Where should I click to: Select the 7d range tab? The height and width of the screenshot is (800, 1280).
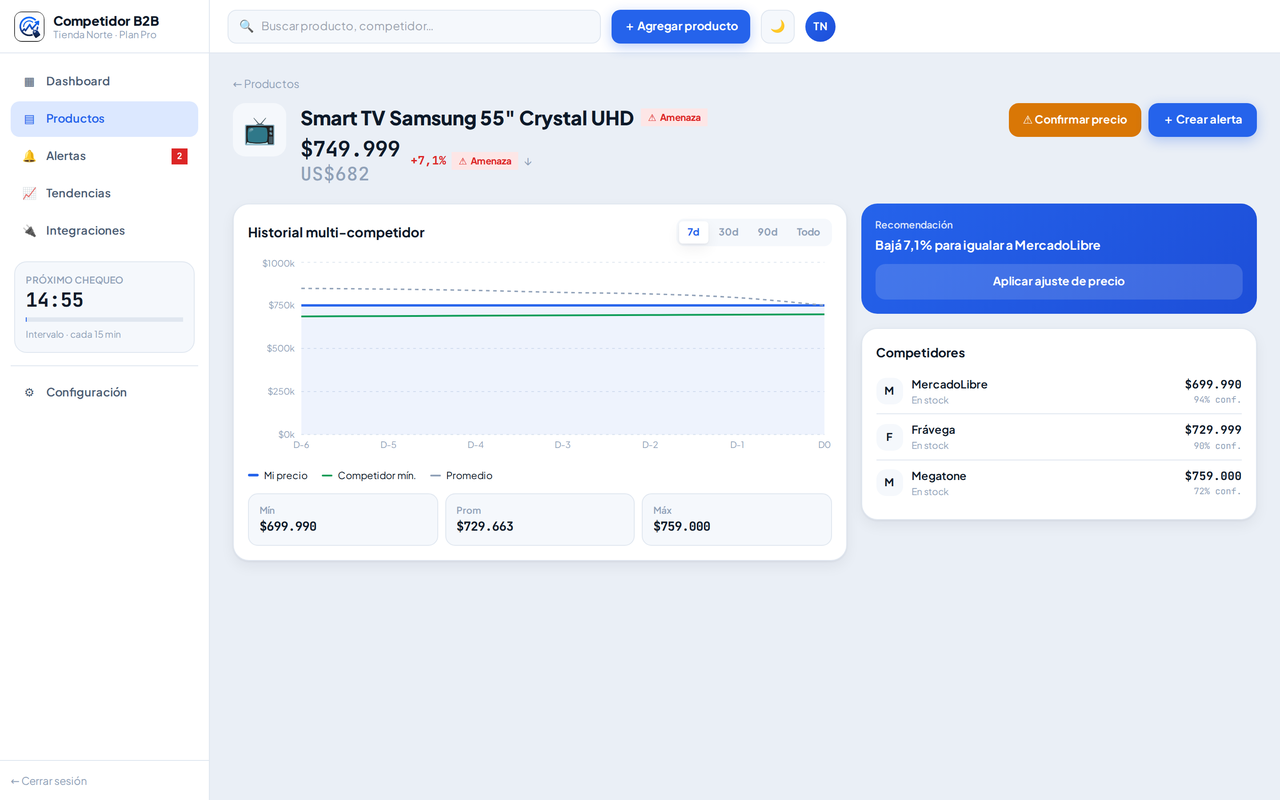coord(693,232)
